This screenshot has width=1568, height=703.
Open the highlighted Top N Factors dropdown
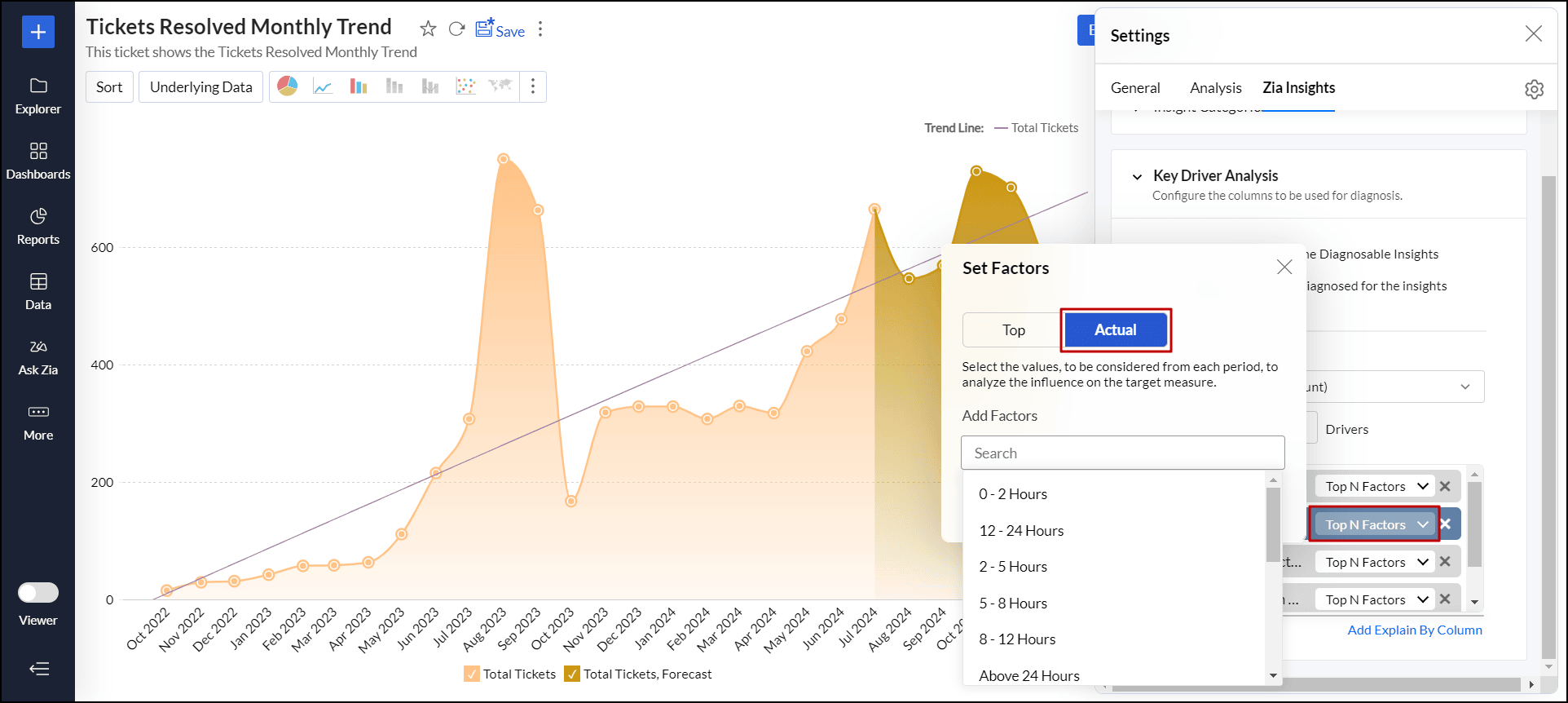(1376, 524)
